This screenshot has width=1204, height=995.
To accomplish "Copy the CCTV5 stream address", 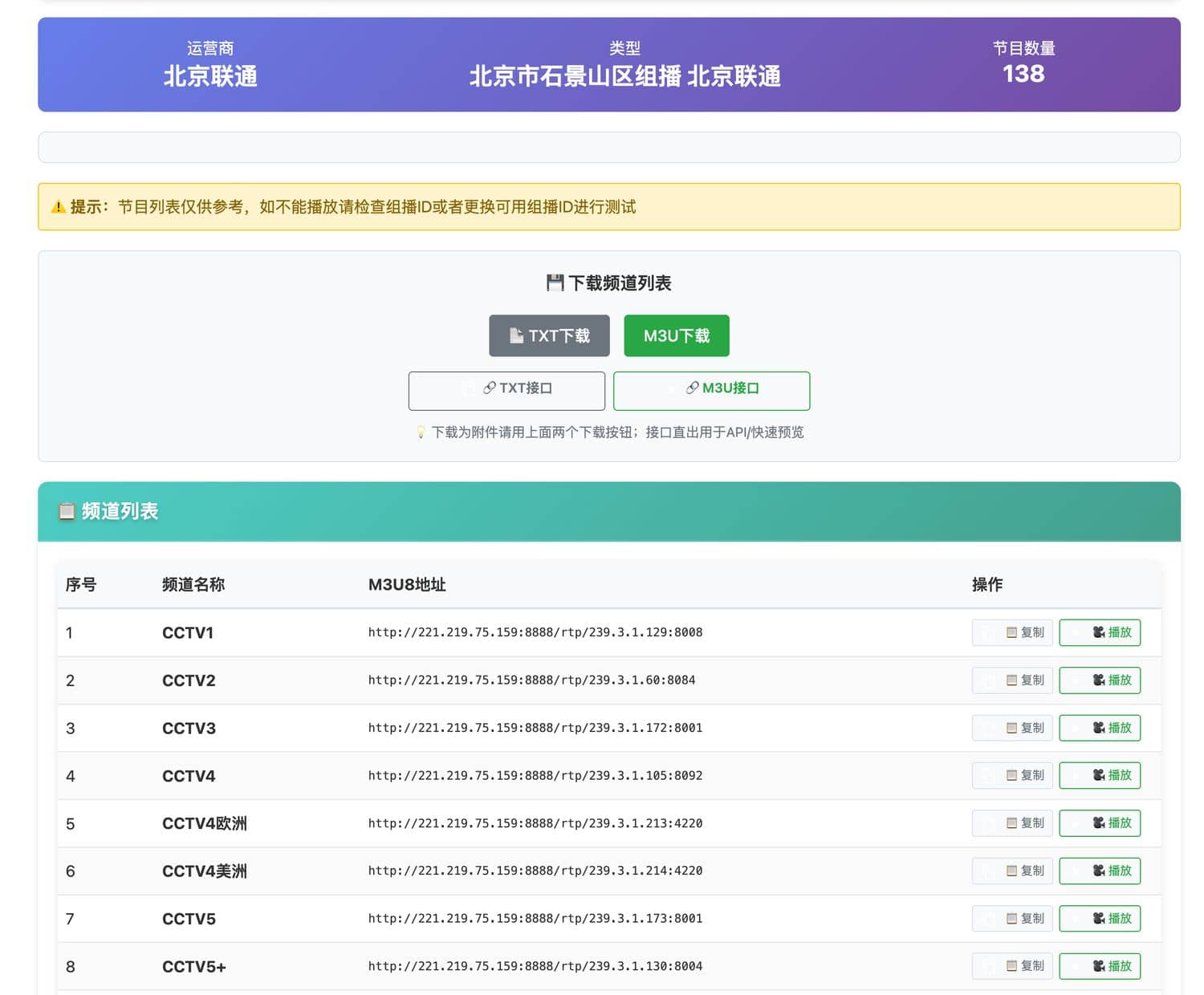I will tap(1011, 919).
